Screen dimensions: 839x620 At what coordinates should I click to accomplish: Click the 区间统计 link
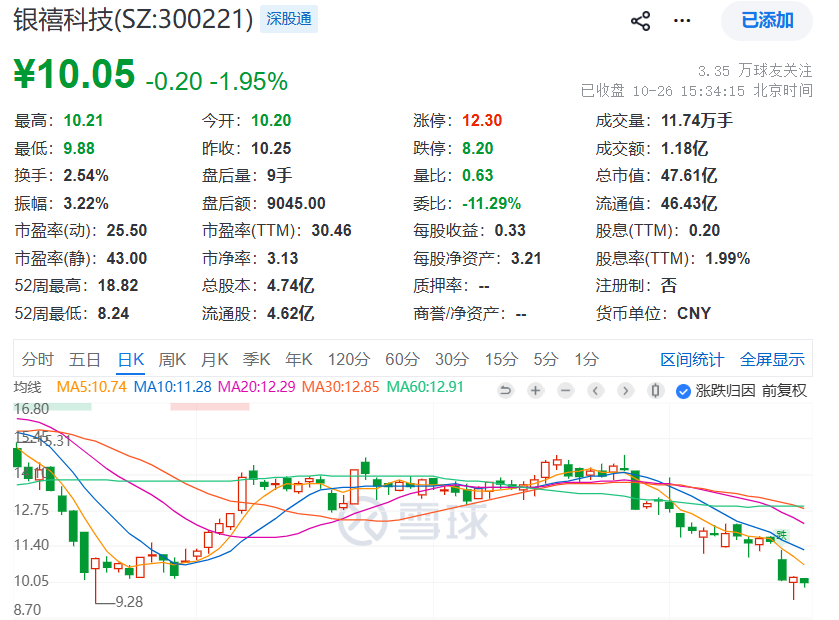click(x=692, y=359)
